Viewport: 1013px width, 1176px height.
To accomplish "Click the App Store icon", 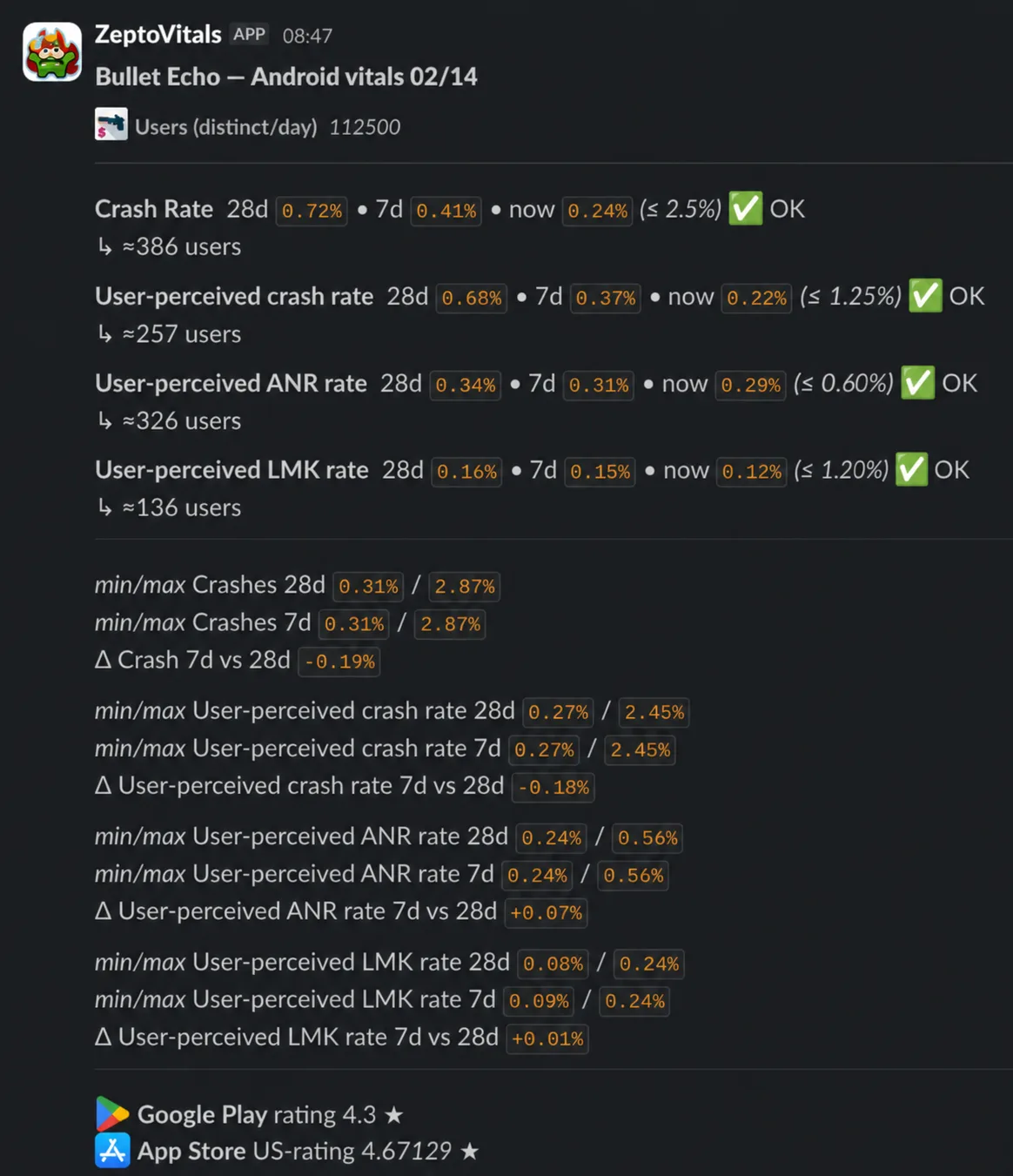I will (x=112, y=1151).
